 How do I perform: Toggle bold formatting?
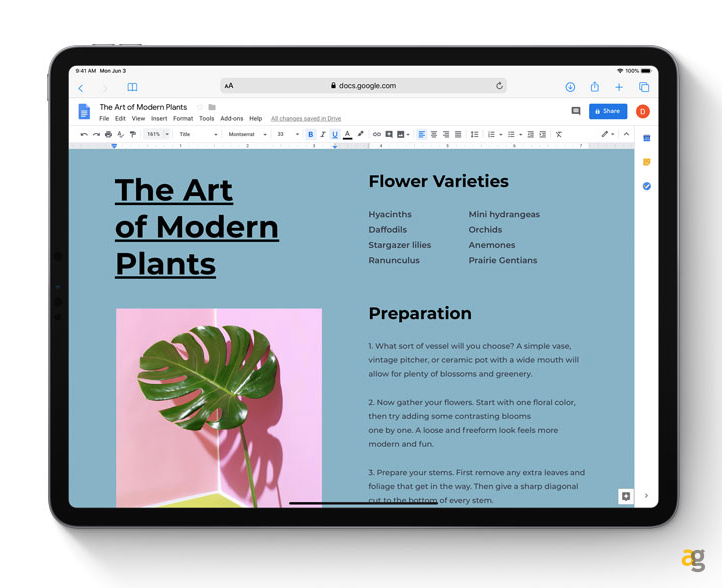310,134
